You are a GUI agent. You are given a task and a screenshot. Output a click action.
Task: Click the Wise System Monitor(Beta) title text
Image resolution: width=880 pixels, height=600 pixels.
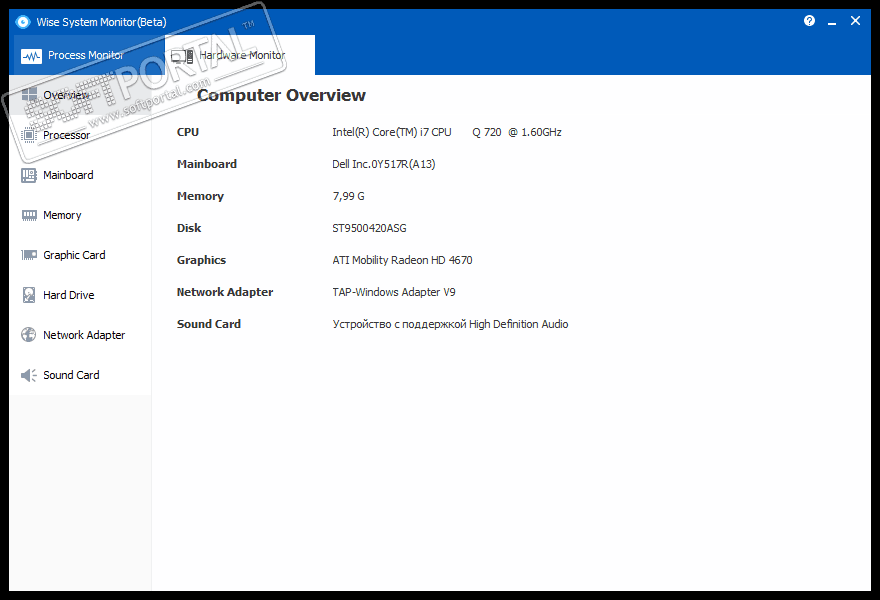[x=101, y=22]
